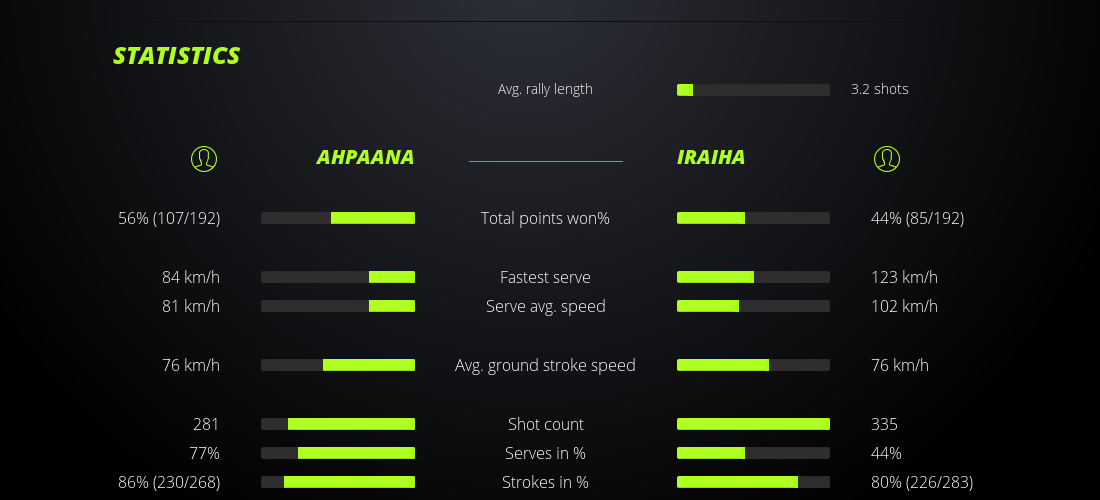The height and width of the screenshot is (500, 1100).
Task: Click the Total points won% label
Action: point(545,218)
